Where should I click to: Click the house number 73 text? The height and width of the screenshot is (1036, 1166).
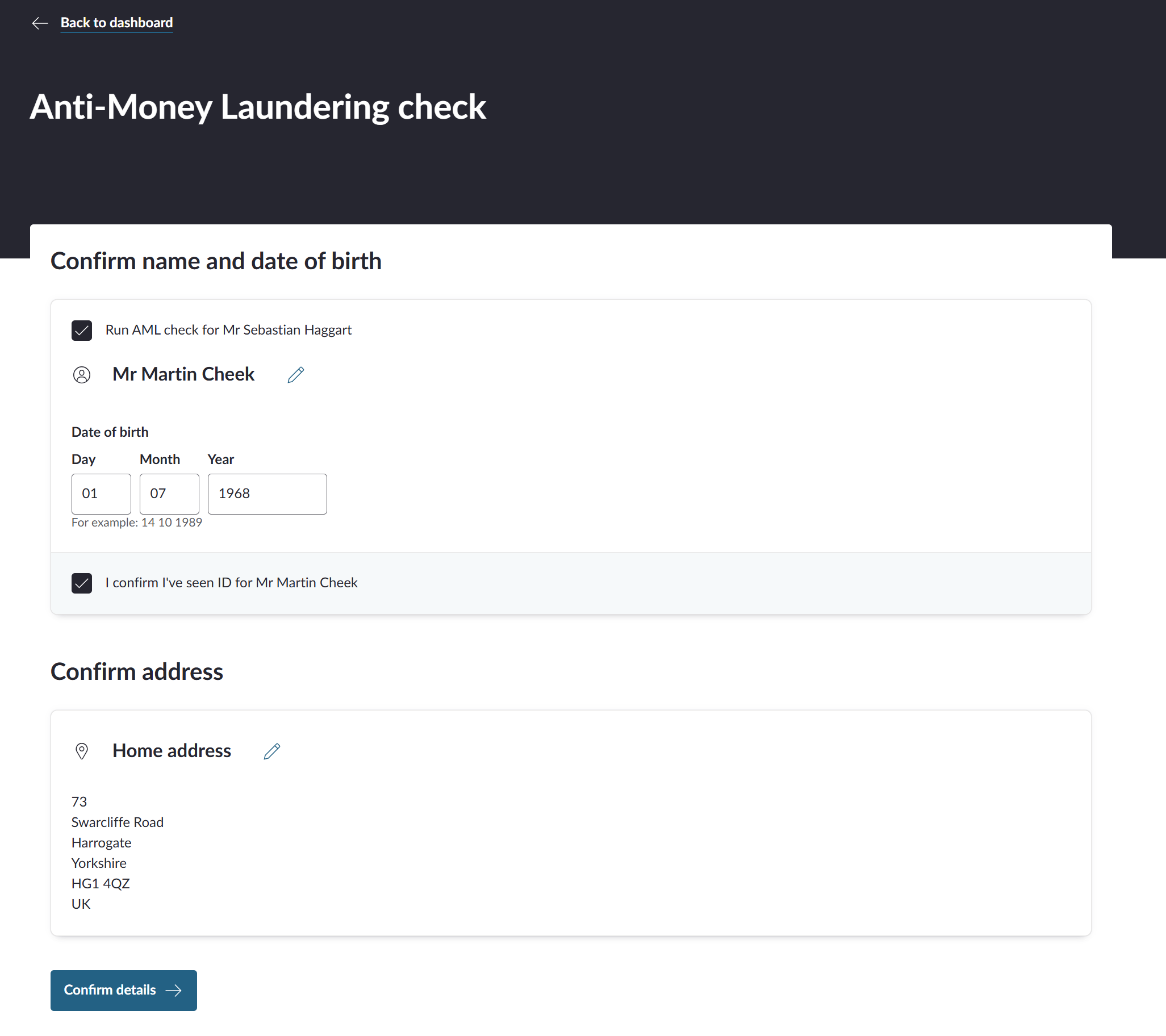click(x=79, y=801)
